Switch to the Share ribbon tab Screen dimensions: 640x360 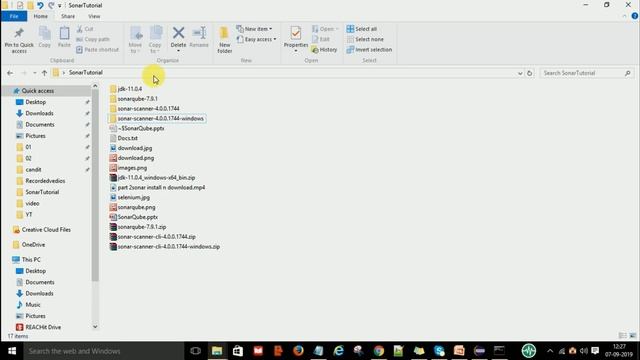click(x=68, y=16)
